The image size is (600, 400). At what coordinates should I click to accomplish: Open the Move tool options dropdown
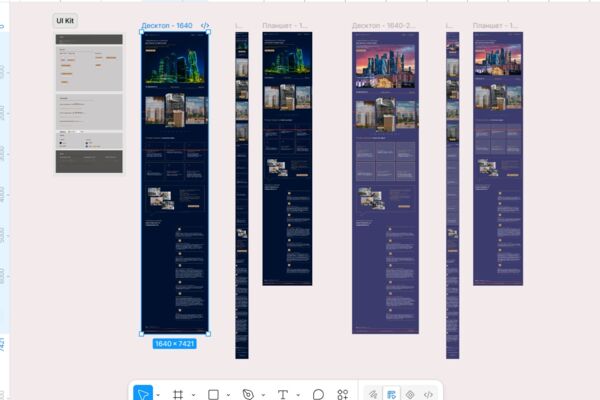[158, 395]
